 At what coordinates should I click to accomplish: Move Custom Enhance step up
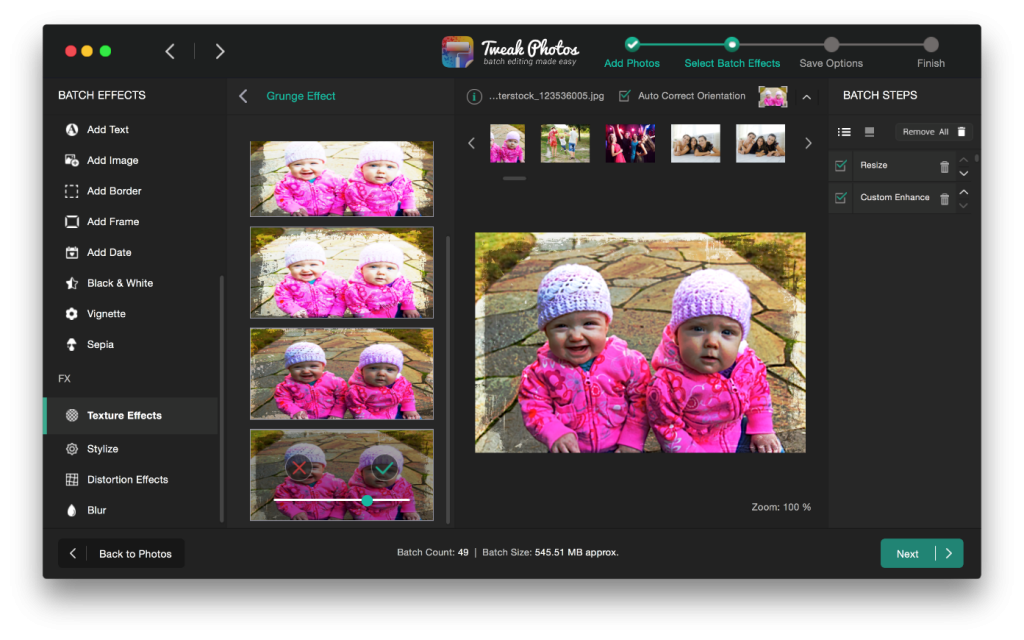[963, 191]
